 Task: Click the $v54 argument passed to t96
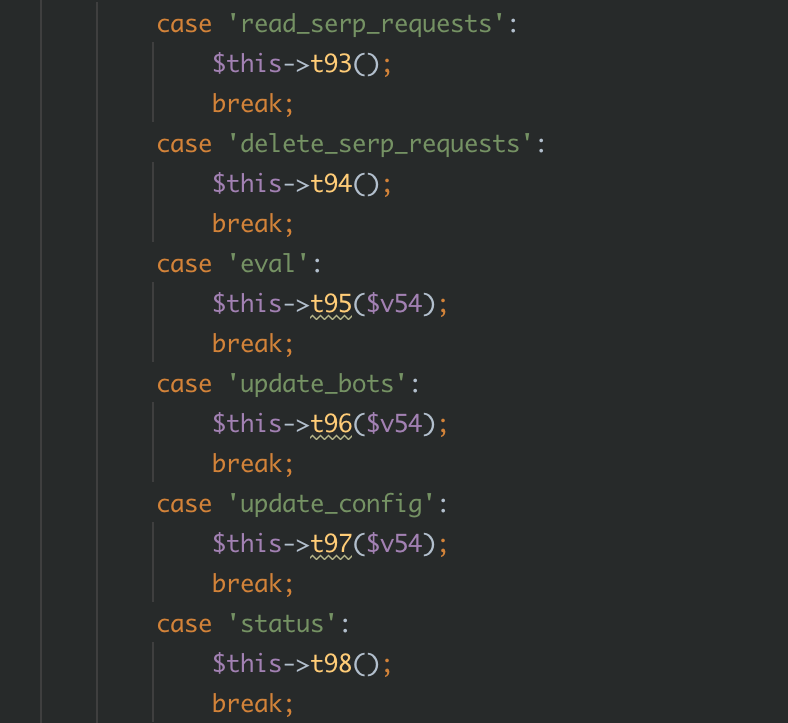(394, 424)
